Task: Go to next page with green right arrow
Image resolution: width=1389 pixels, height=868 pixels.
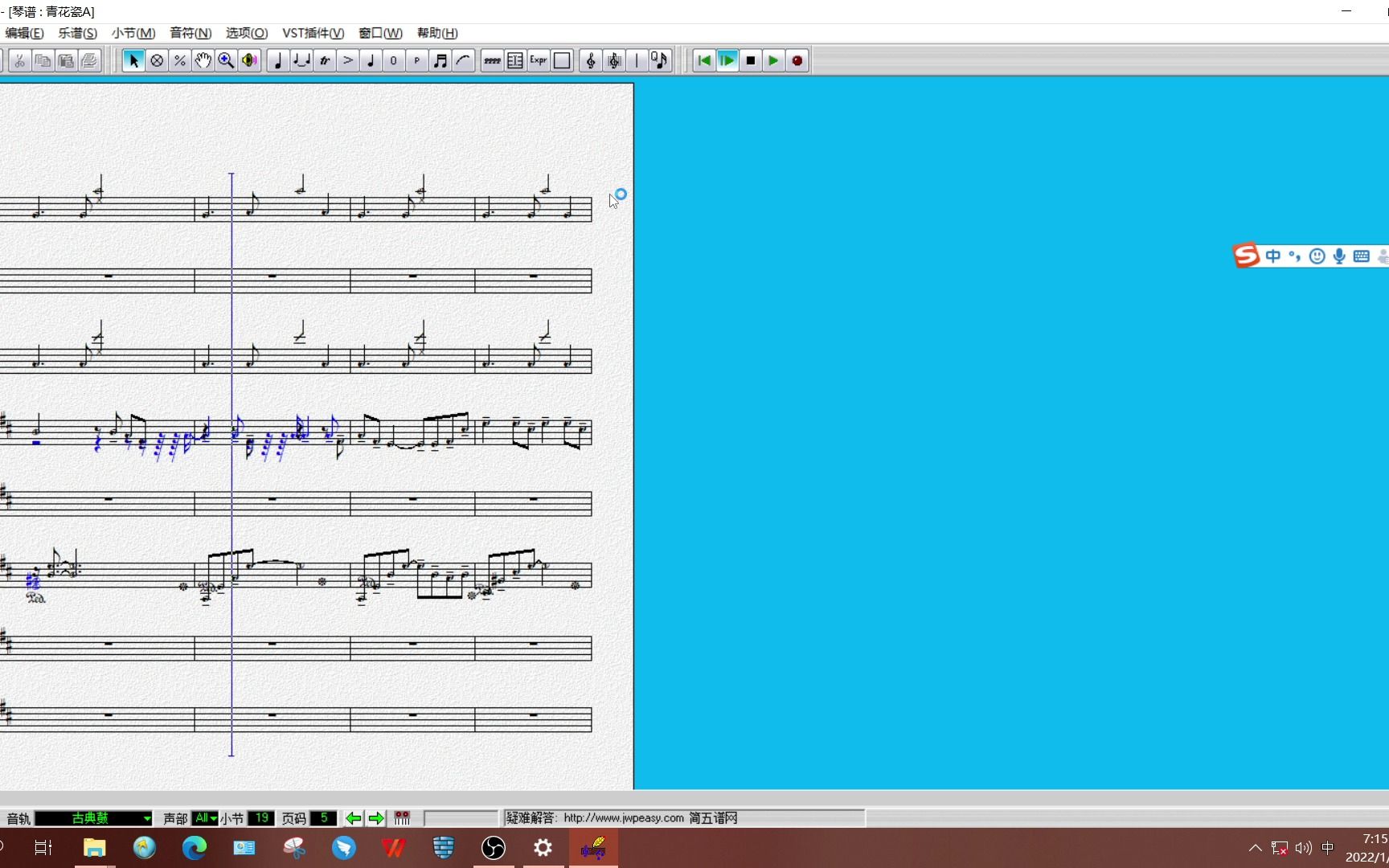Action: coord(376,818)
